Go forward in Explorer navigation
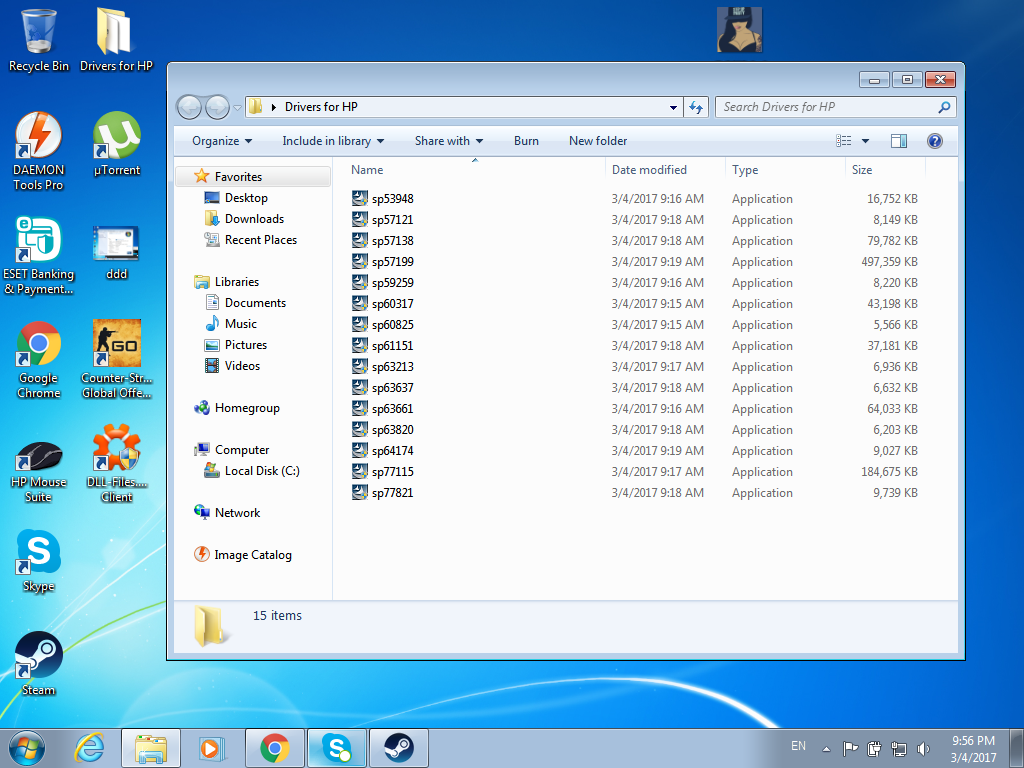This screenshot has height=768, width=1024. 217,107
